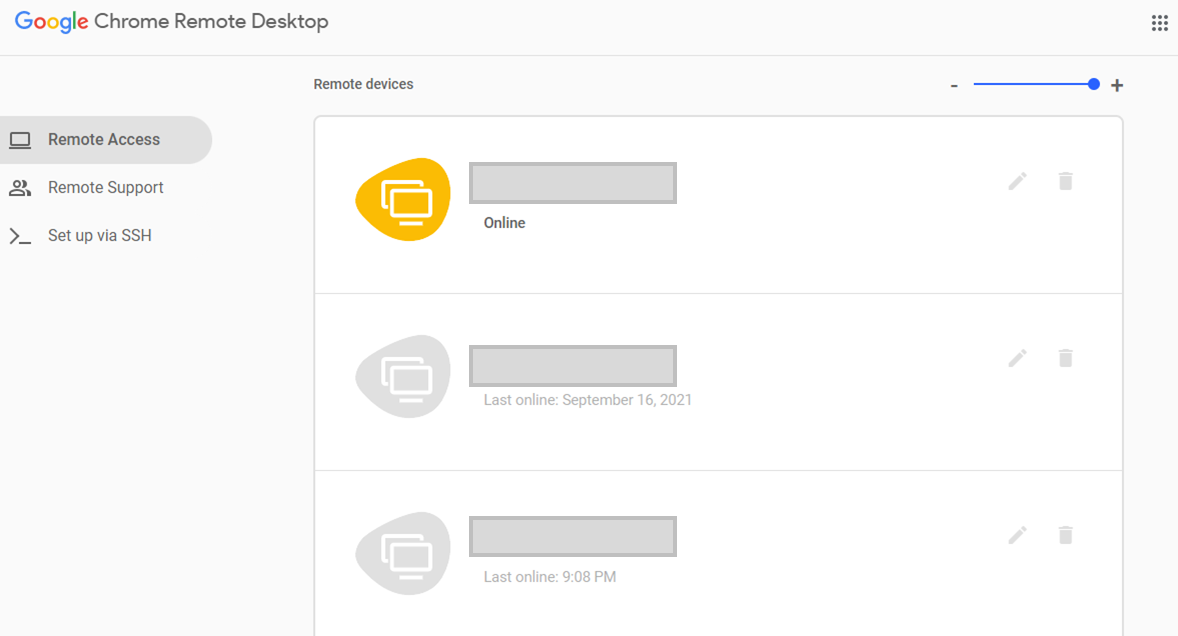
Task: Open the Google apps grid icon
Action: click(1159, 23)
